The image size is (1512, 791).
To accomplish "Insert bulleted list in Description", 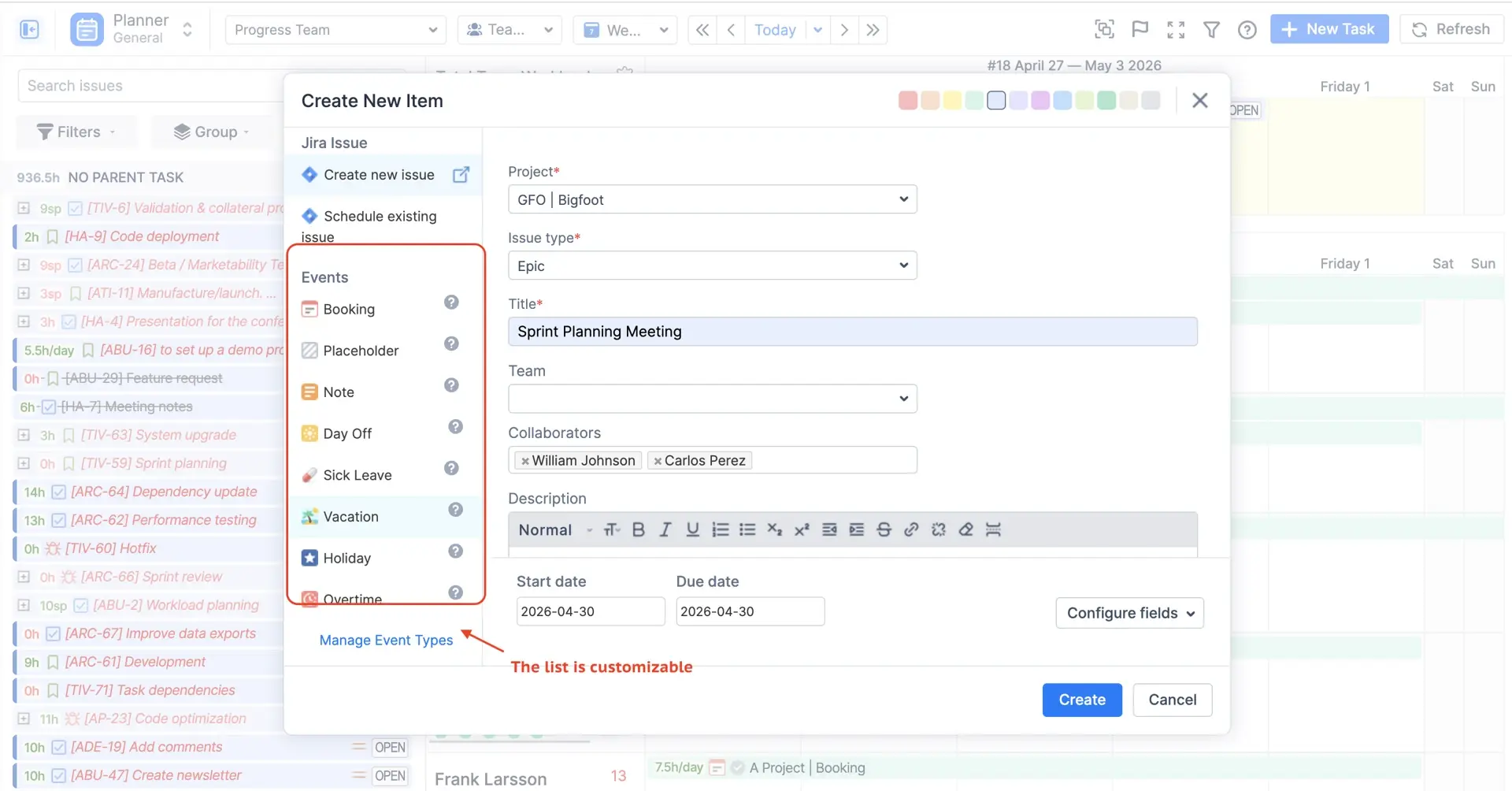I will tap(747, 529).
